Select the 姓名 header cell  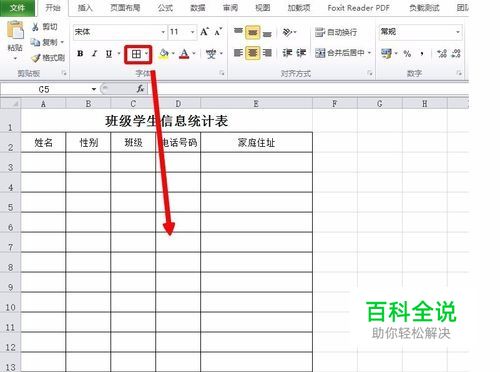pos(43,142)
